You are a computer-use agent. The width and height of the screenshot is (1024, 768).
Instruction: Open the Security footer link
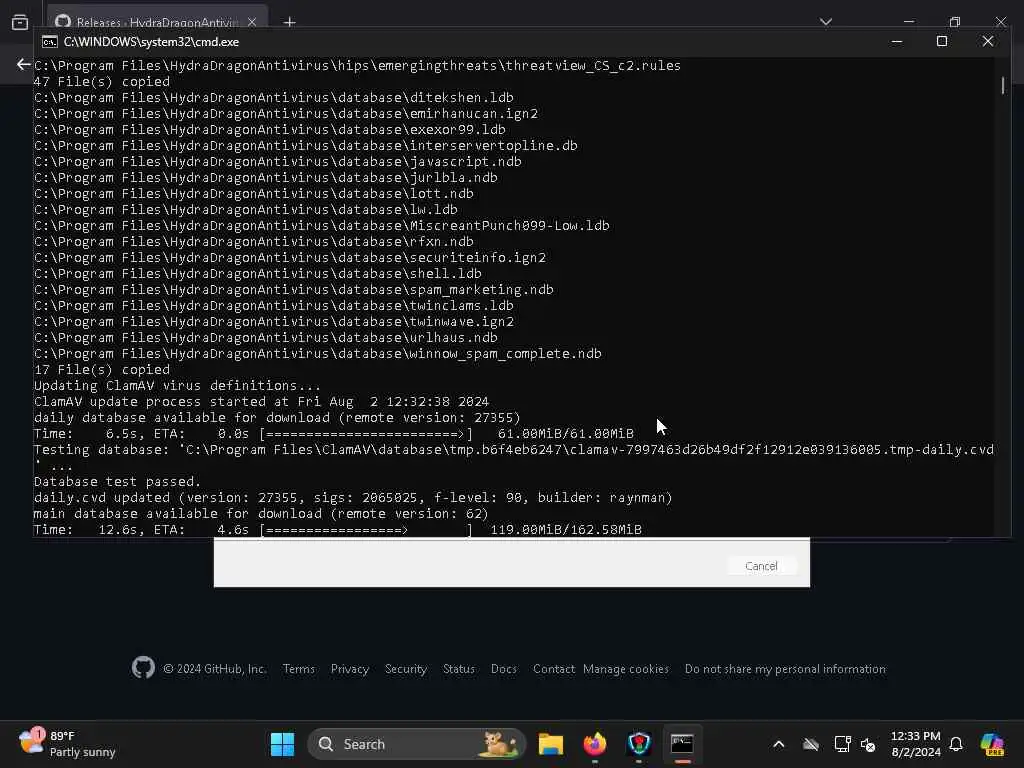tap(406, 669)
